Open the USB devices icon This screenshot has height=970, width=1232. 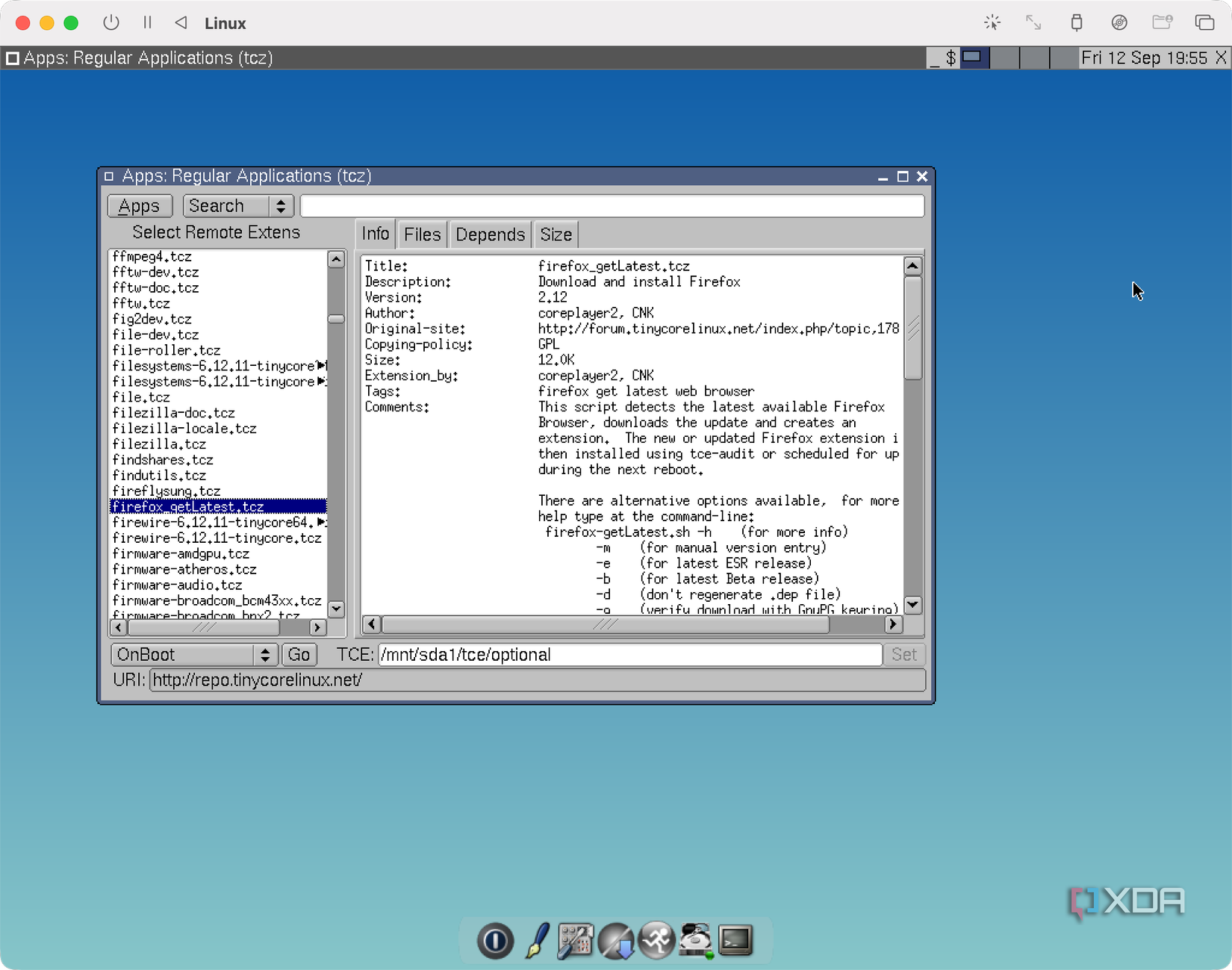coord(1076,22)
